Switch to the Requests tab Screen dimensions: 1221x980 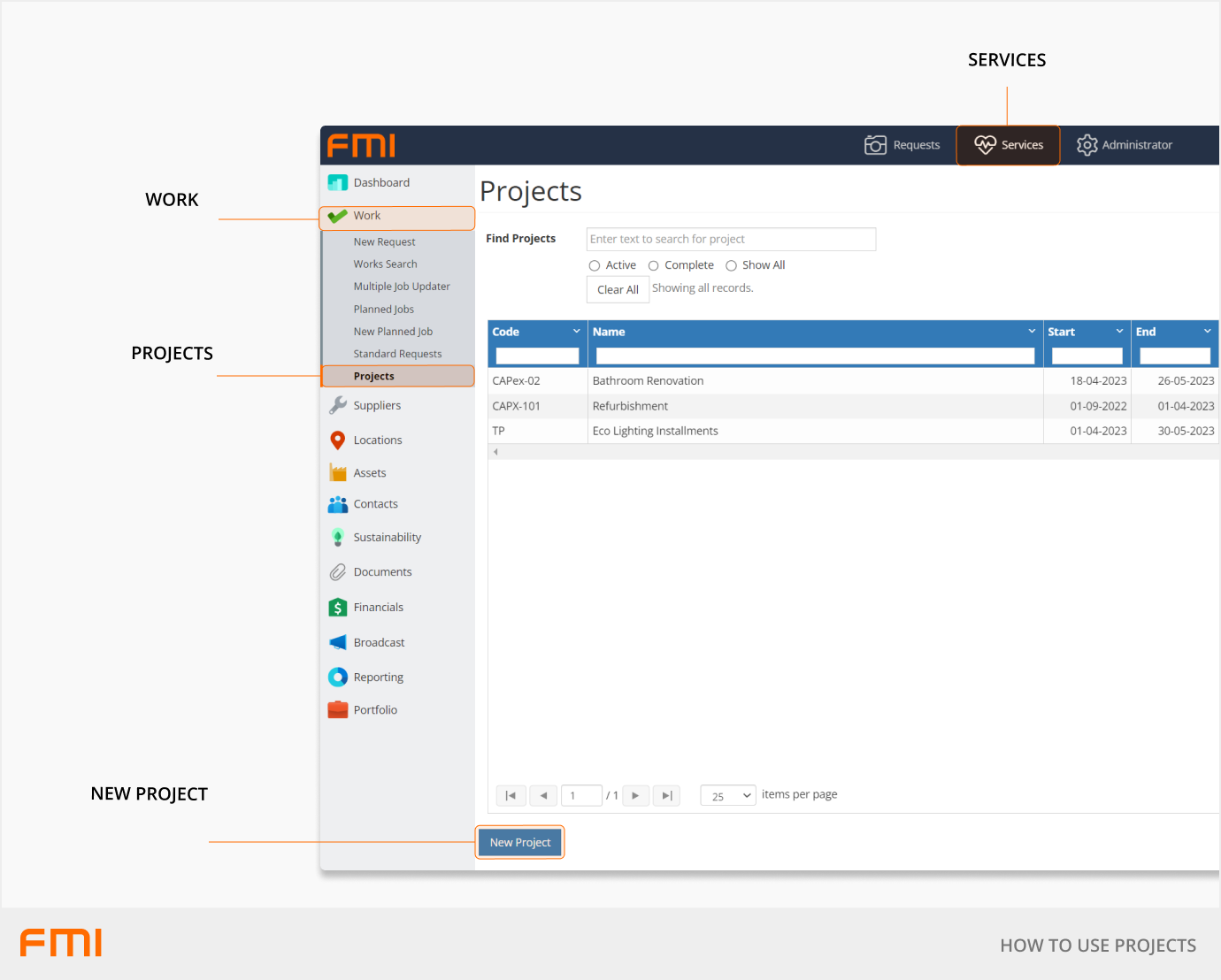(x=902, y=145)
